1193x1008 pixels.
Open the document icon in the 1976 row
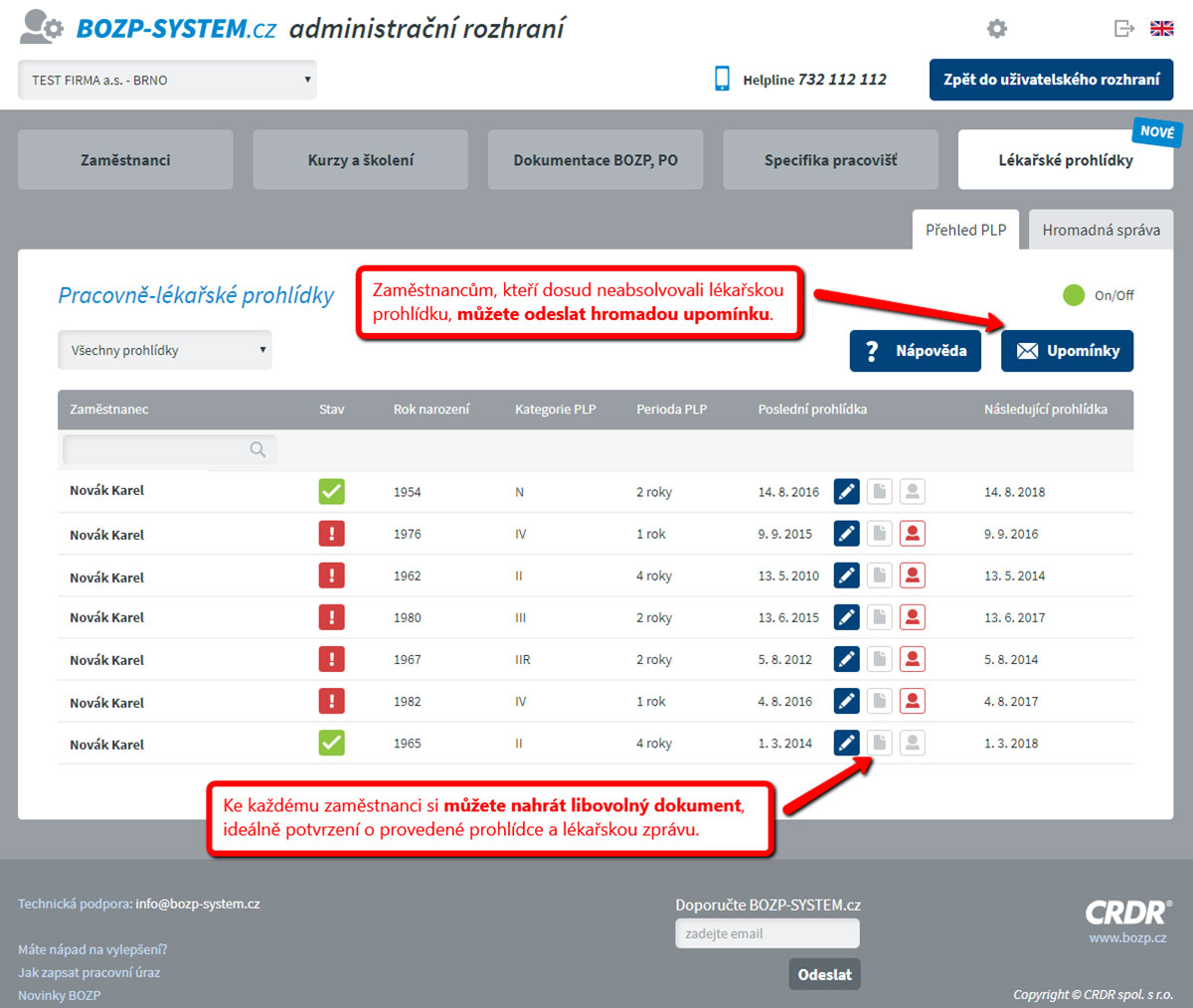[880, 534]
